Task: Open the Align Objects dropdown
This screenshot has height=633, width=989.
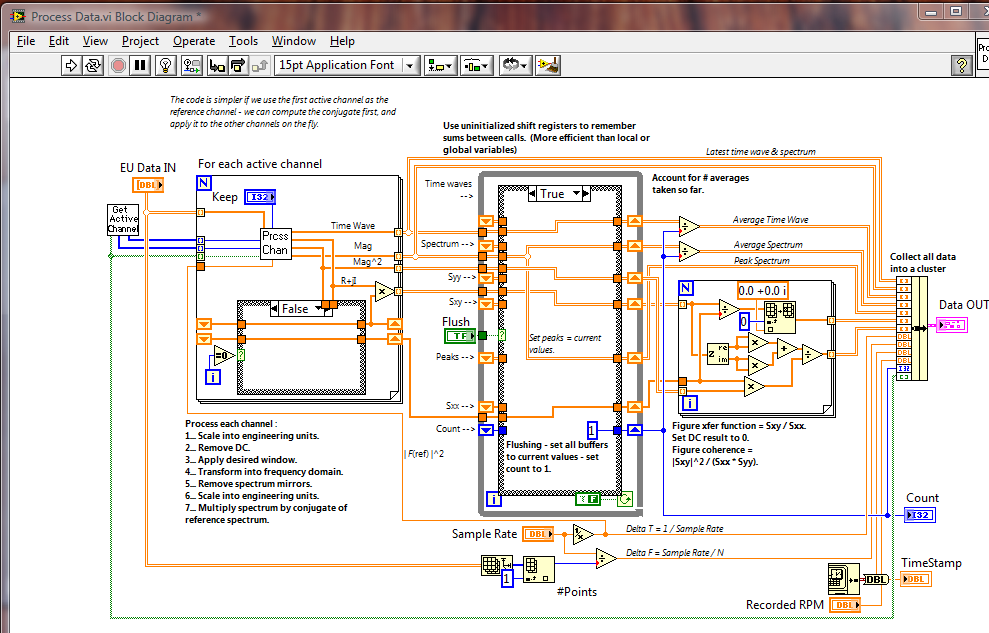Action: [440, 65]
